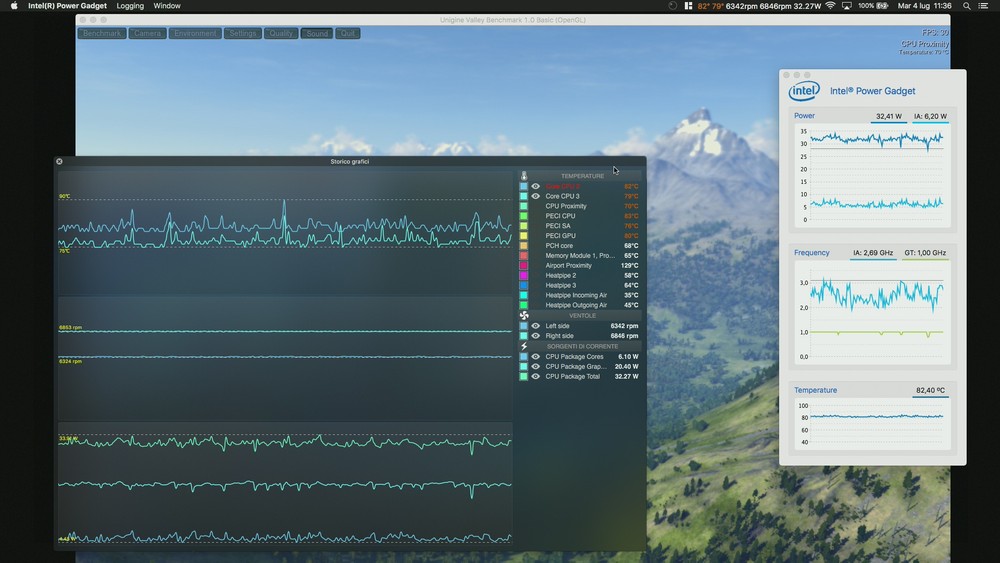Open Spotlight search in menu bar
Viewport: 1000px width, 563px height.
962,6
